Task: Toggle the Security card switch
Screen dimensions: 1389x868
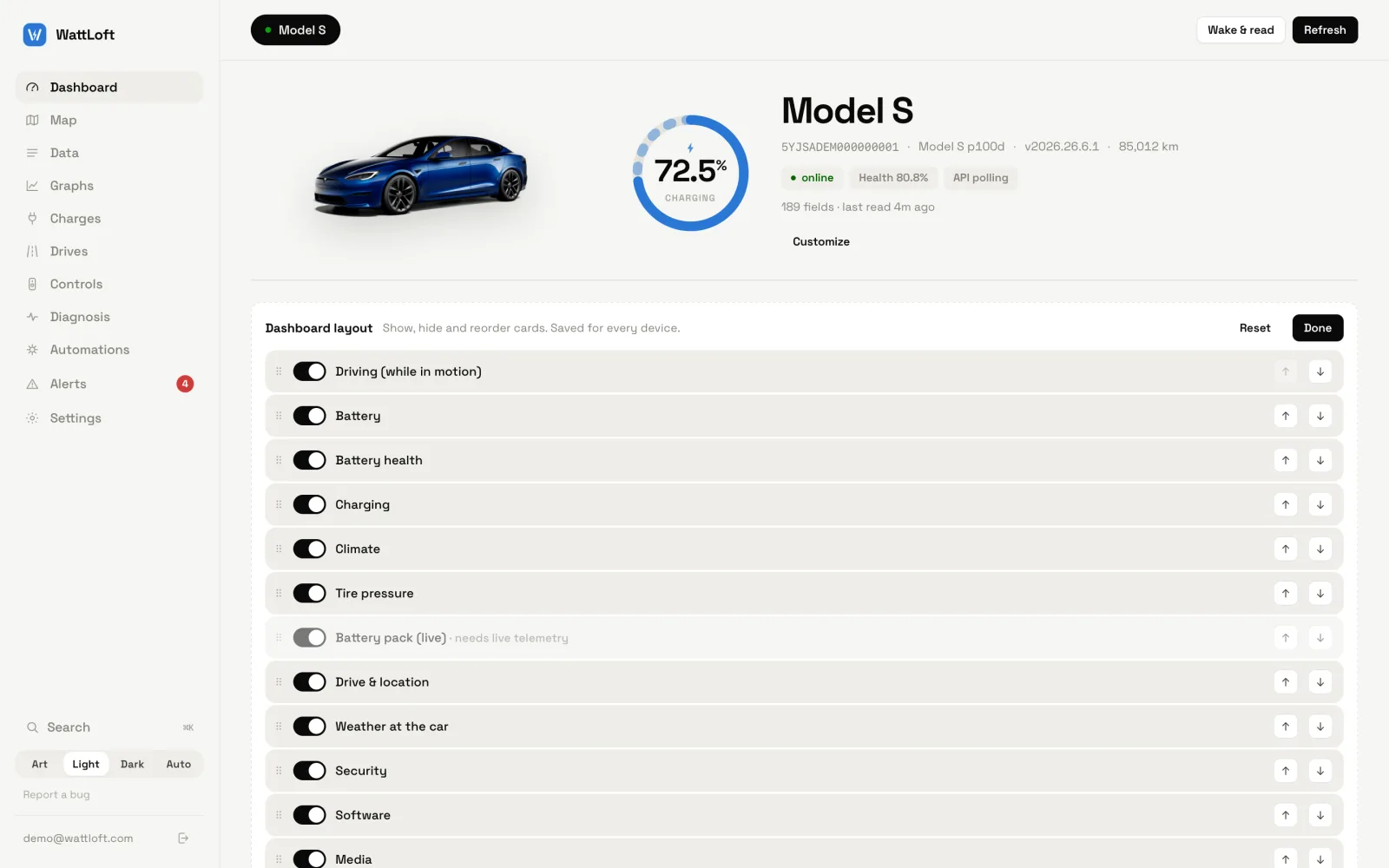Action: click(x=309, y=771)
